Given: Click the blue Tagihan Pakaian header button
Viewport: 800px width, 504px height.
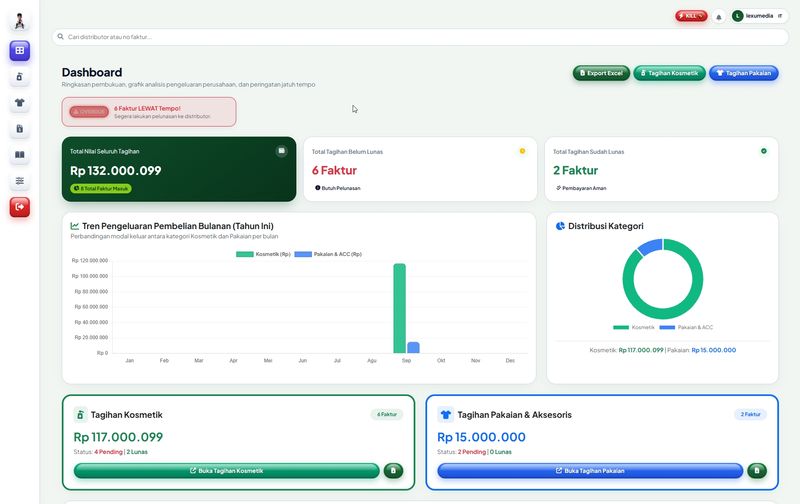Looking at the screenshot, I should 743,73.
